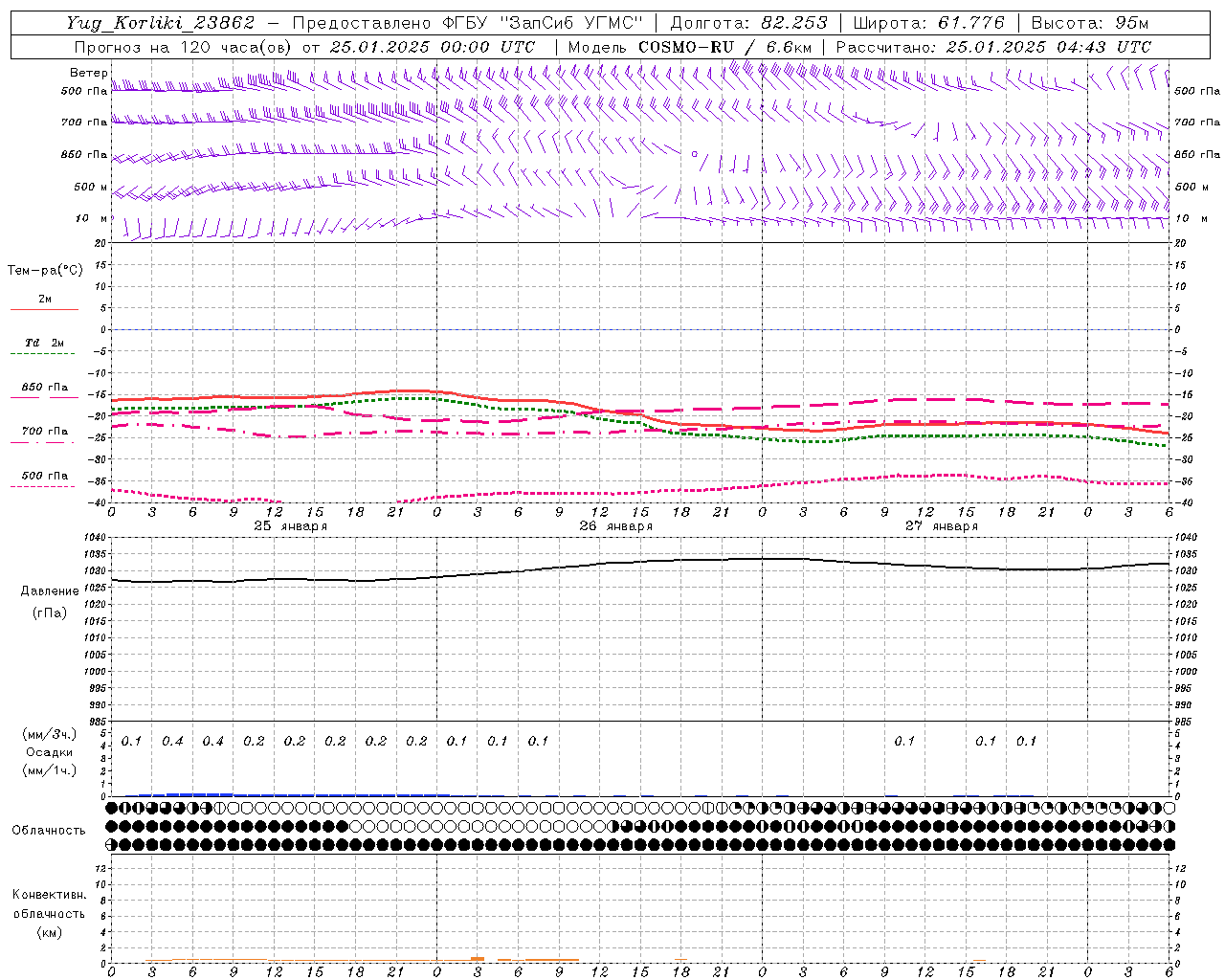
Task: Click the 'Конвективн.' convective cloud label
Action: pyautogui.click(x=49, y=895)
